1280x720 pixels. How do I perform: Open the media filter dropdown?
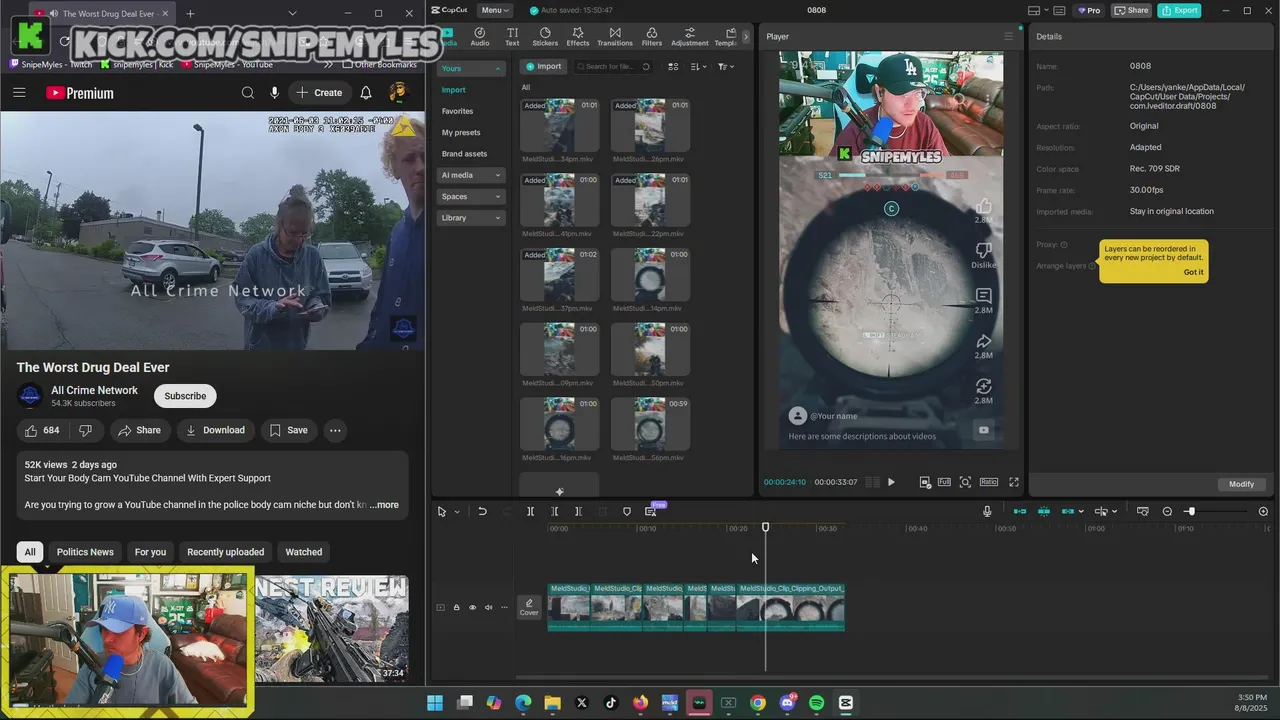point(727,66)
